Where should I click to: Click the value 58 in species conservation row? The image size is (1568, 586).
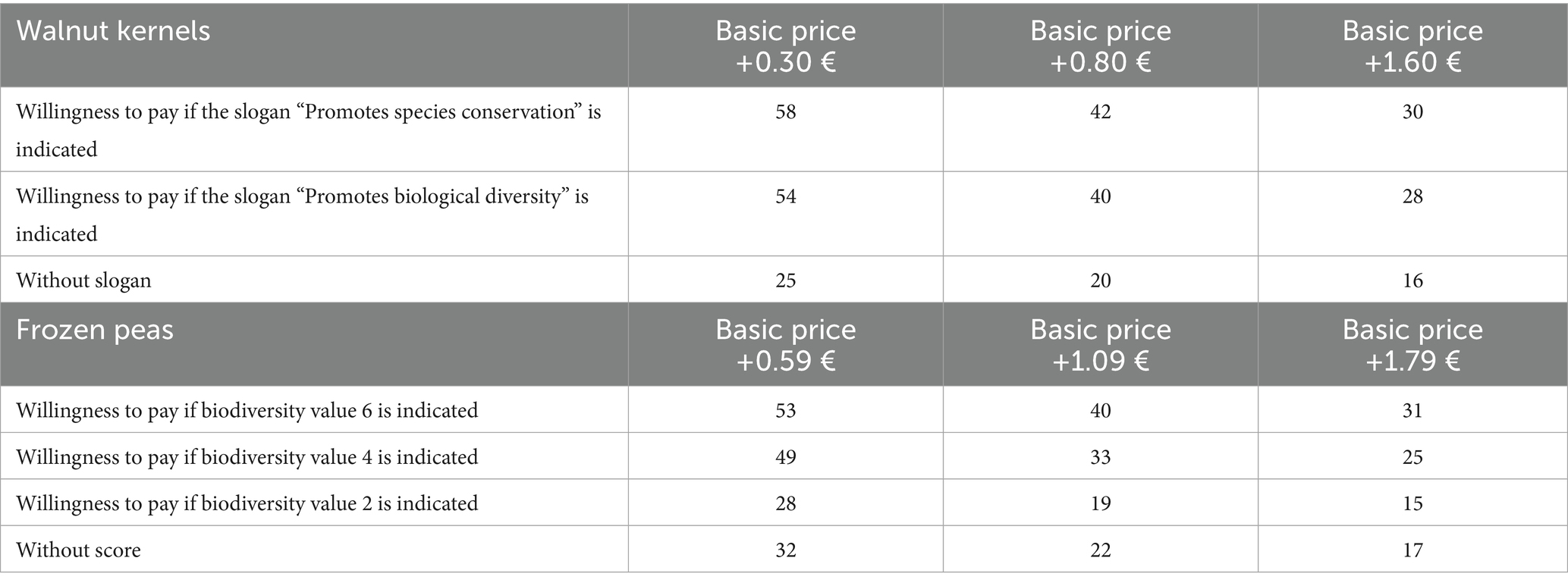785,112
